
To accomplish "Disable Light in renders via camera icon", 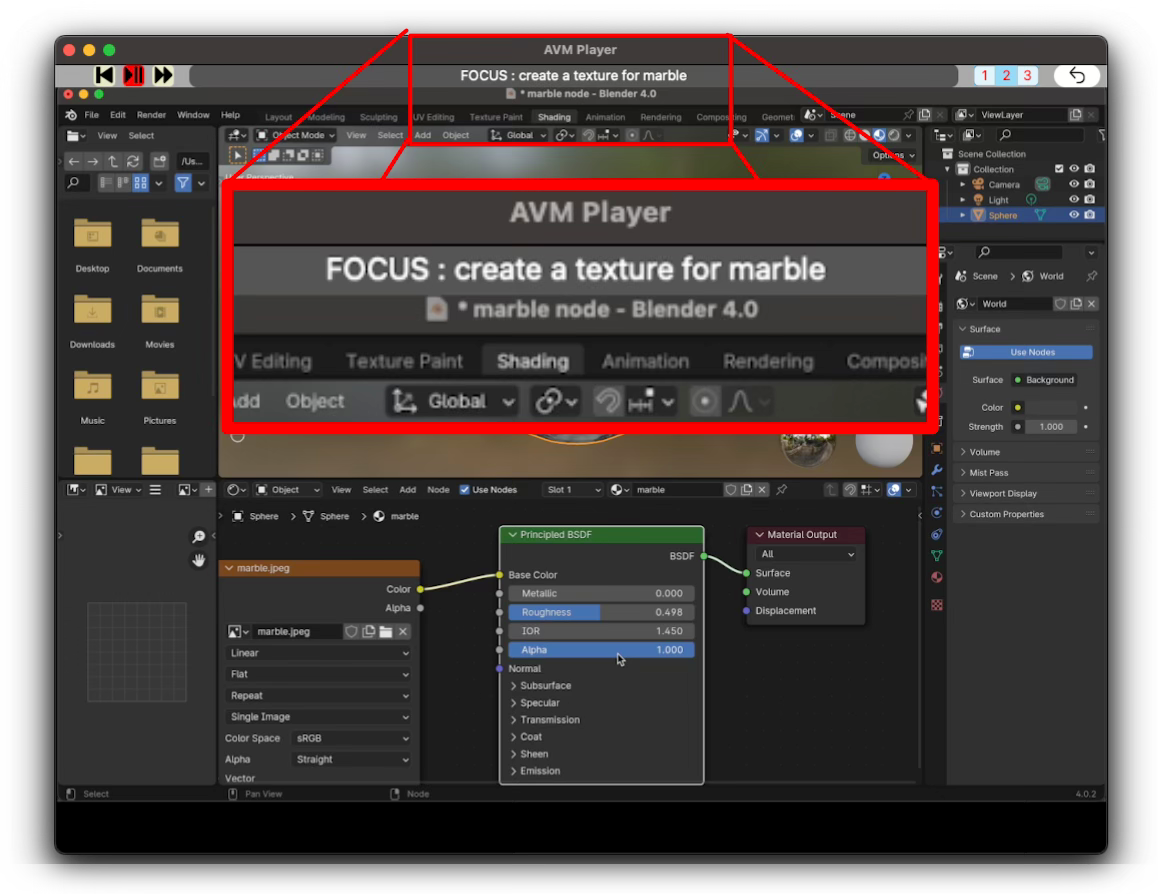I will tap(1089, 200).
